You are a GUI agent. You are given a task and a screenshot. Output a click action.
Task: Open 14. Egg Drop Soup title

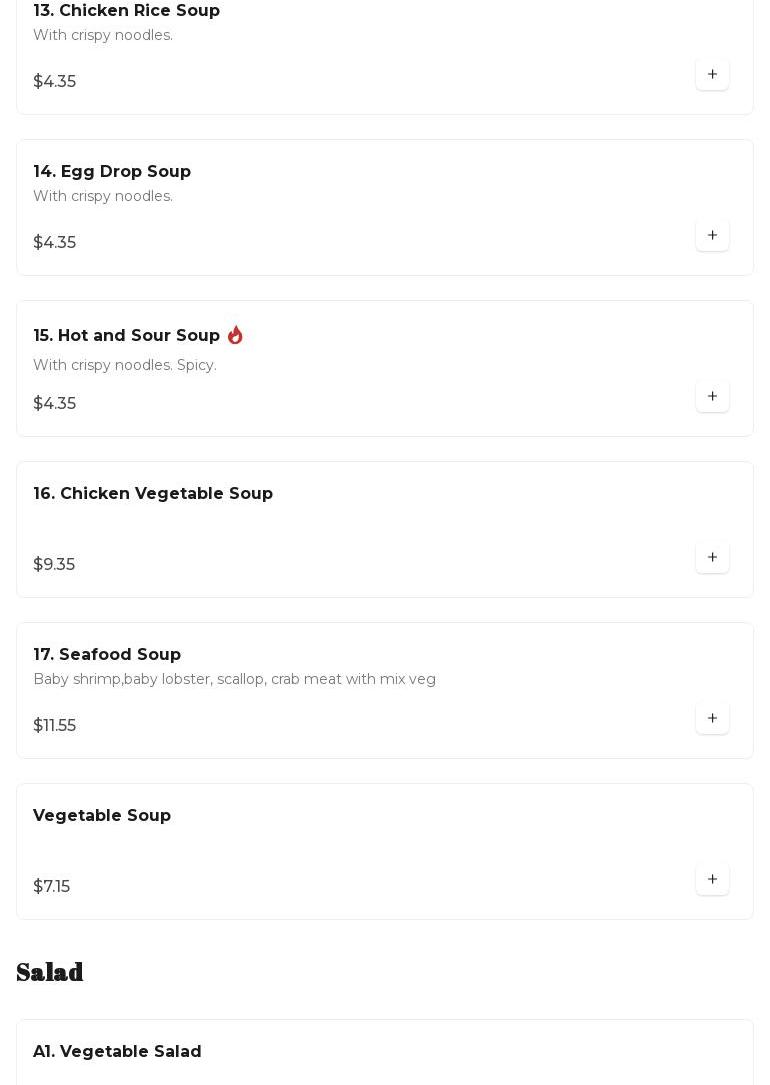112,172
